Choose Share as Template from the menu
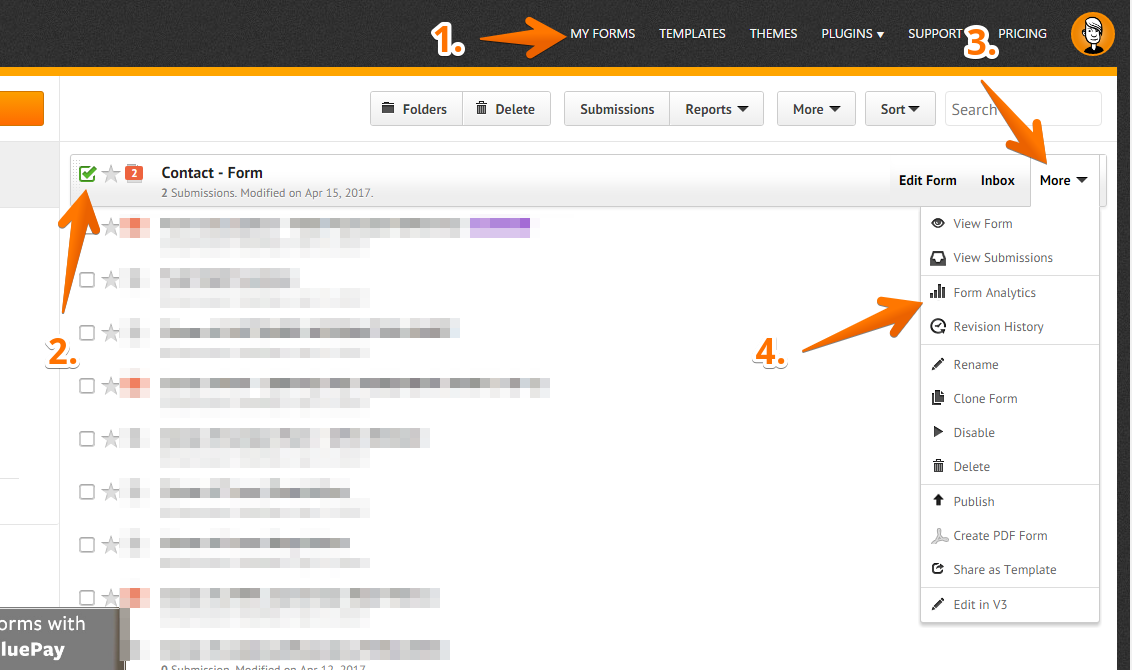 1004,570
